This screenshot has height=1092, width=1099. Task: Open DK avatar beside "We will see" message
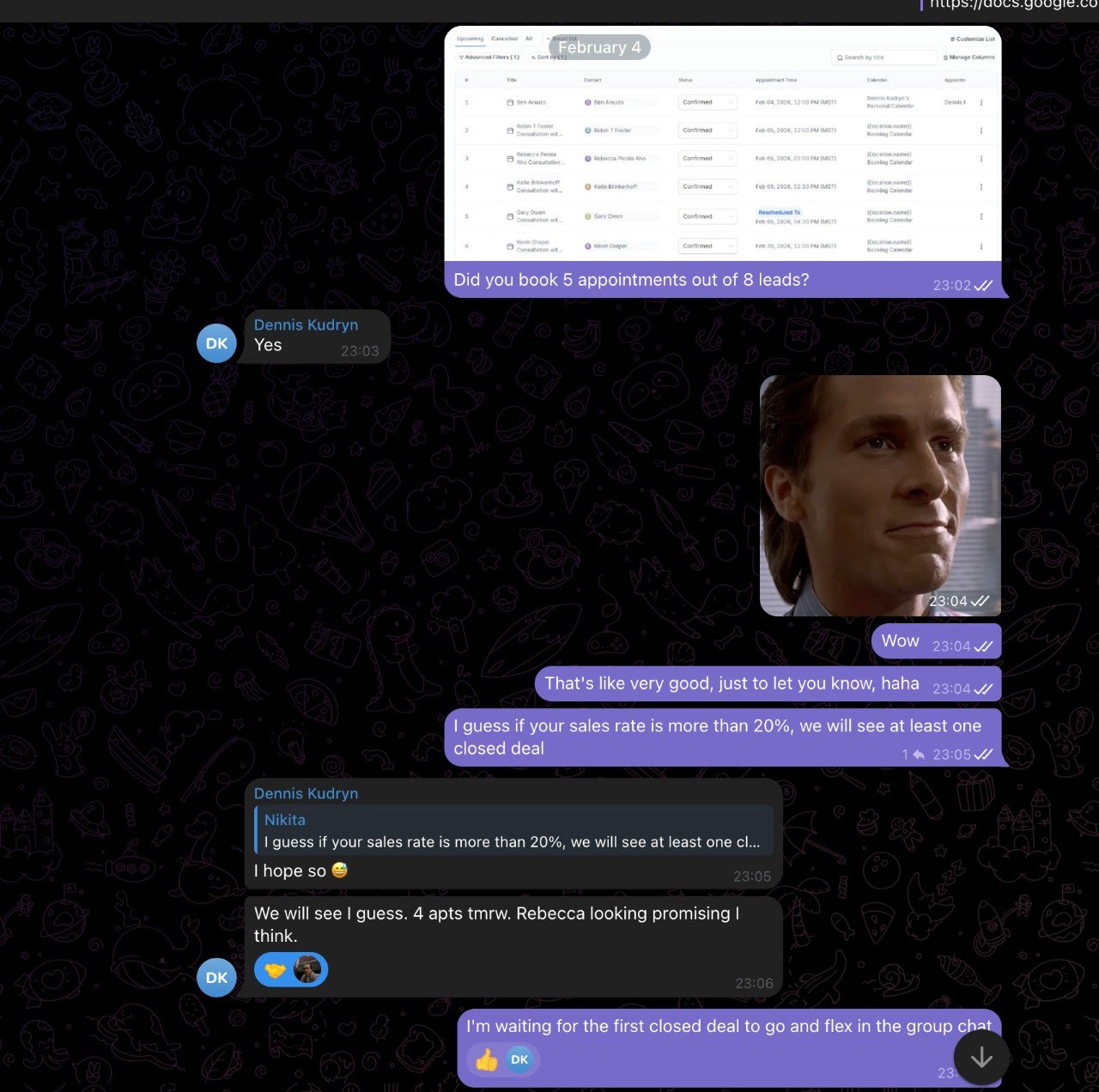216,978
